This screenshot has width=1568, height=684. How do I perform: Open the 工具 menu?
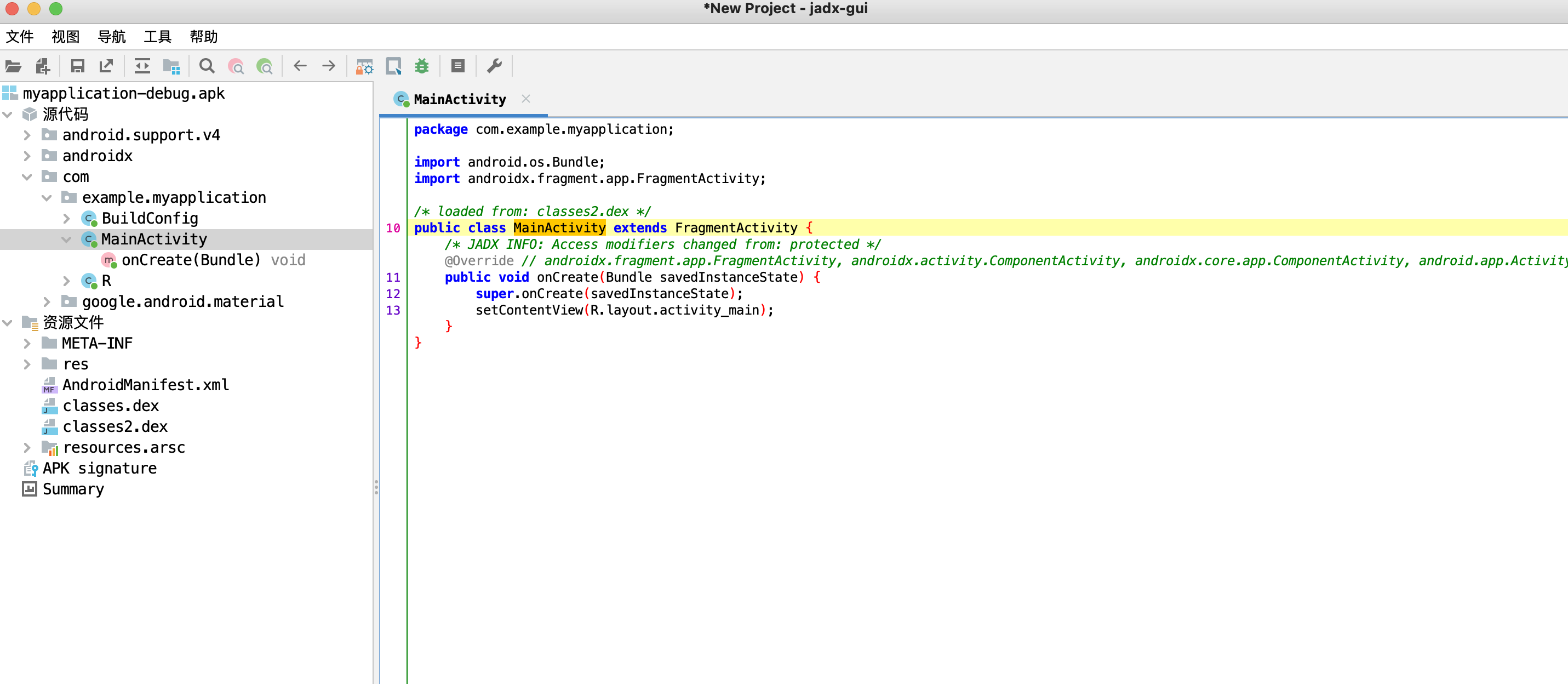point(158,37)
